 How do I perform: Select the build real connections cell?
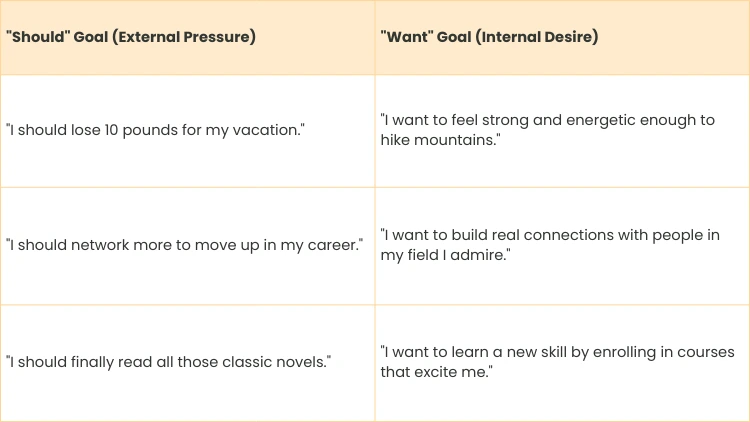point(549,245)
